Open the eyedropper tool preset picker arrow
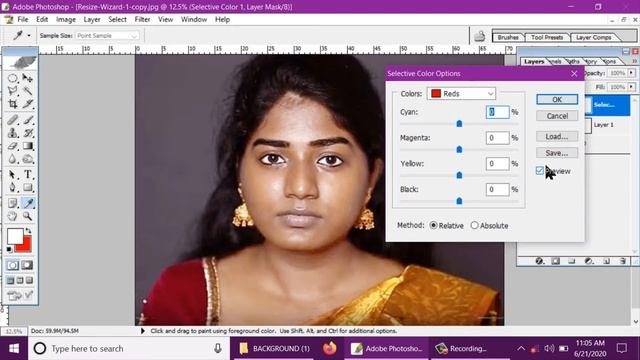Viewport: 640px width, 360px height. (x=29, y=36)
